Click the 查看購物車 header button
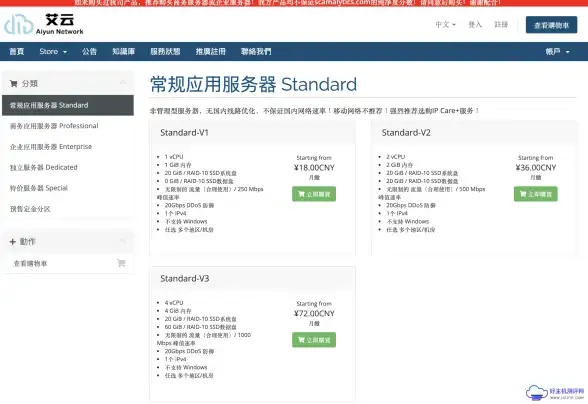 (x=551, y=25)
